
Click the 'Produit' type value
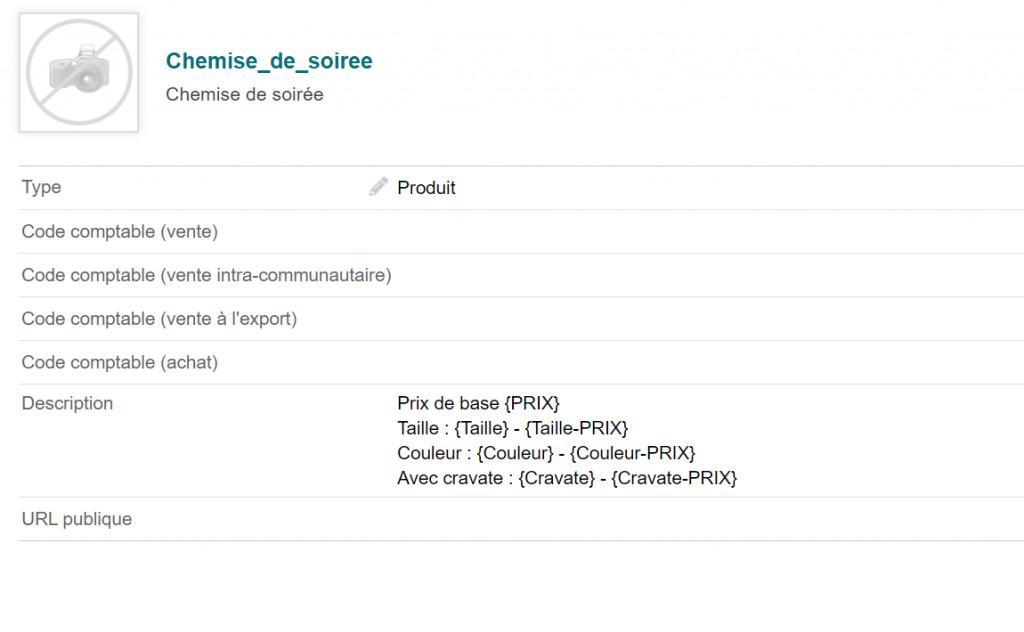[x=426, y=188]
